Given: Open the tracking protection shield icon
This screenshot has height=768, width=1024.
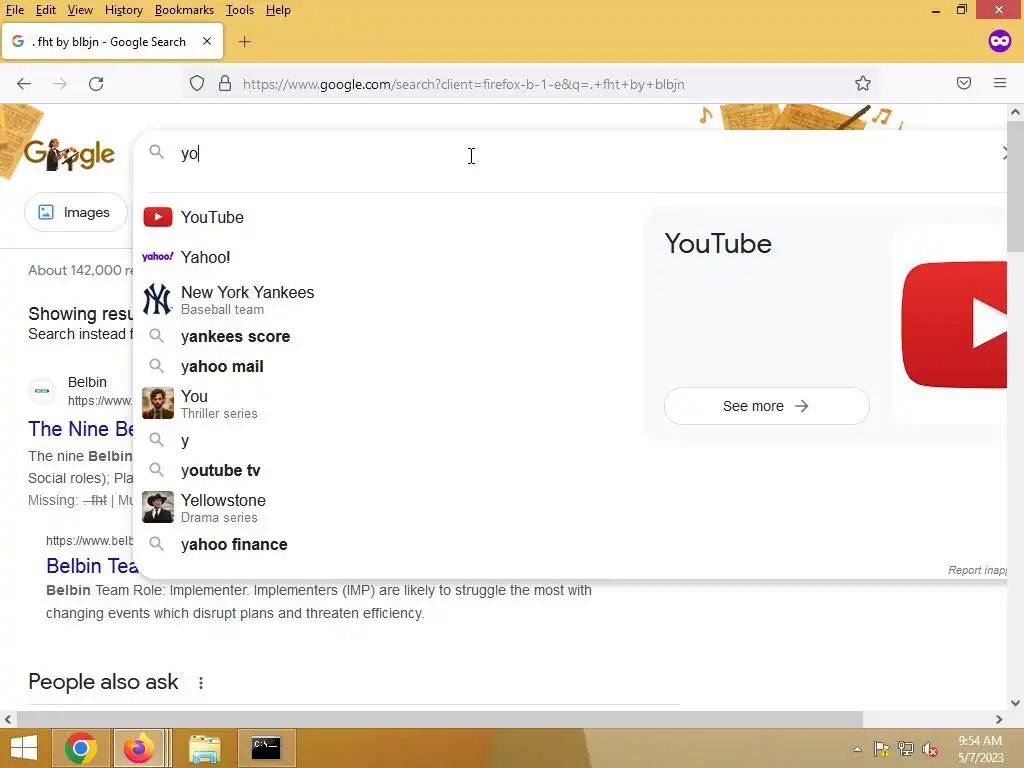Looking at the screenshot, I should coord(197,84).
